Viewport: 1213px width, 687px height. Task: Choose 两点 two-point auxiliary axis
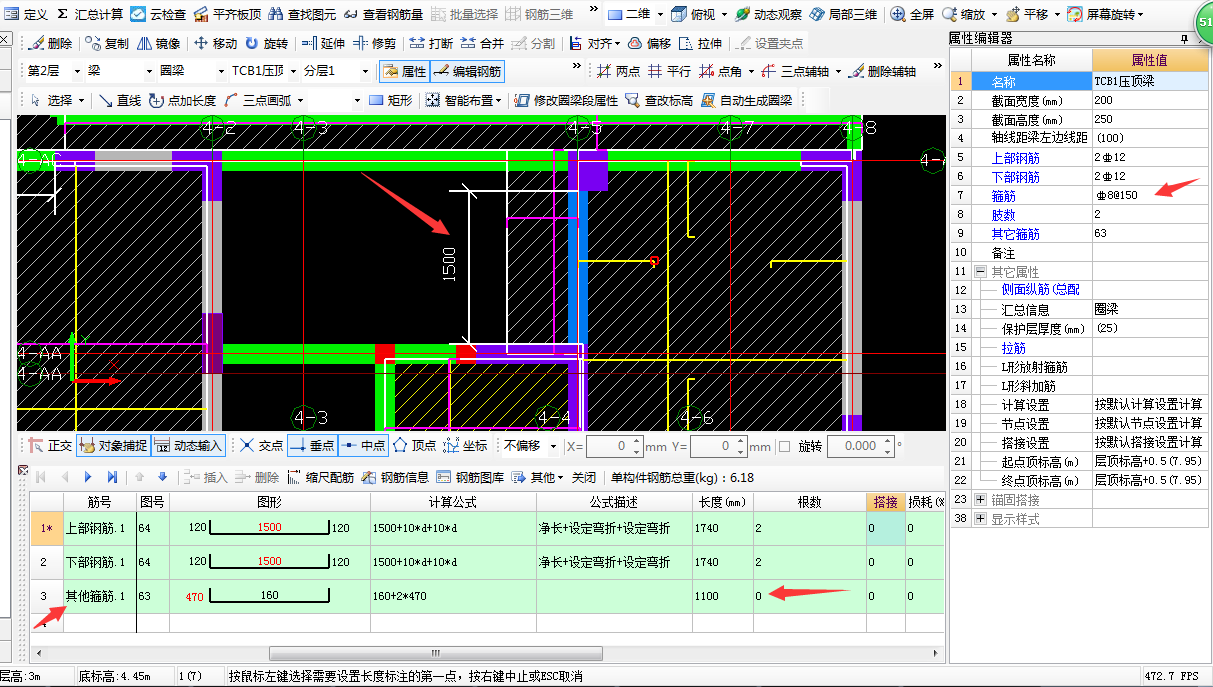coord(619,72)
